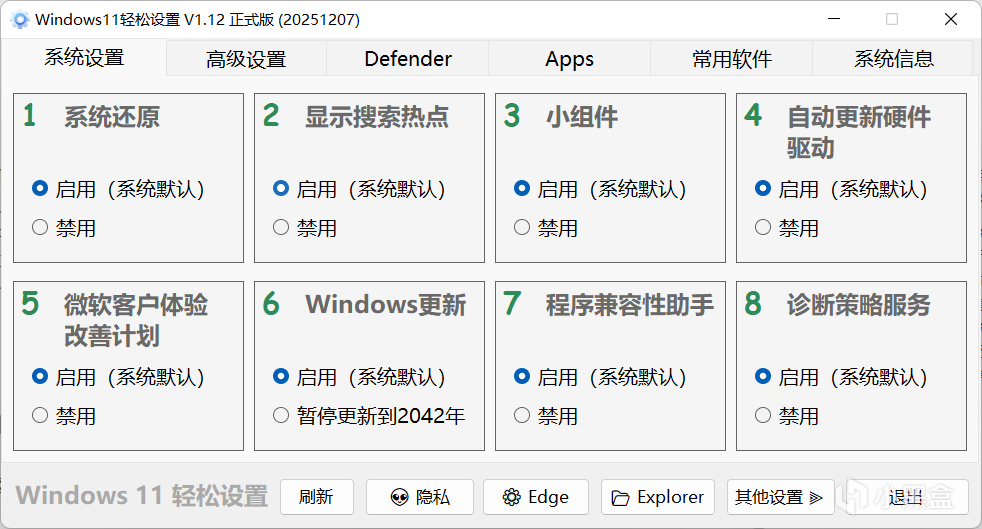Open the 隐私 privacy settings button
Viewport: 982px width, 529px height.
[x=419, y=497]
